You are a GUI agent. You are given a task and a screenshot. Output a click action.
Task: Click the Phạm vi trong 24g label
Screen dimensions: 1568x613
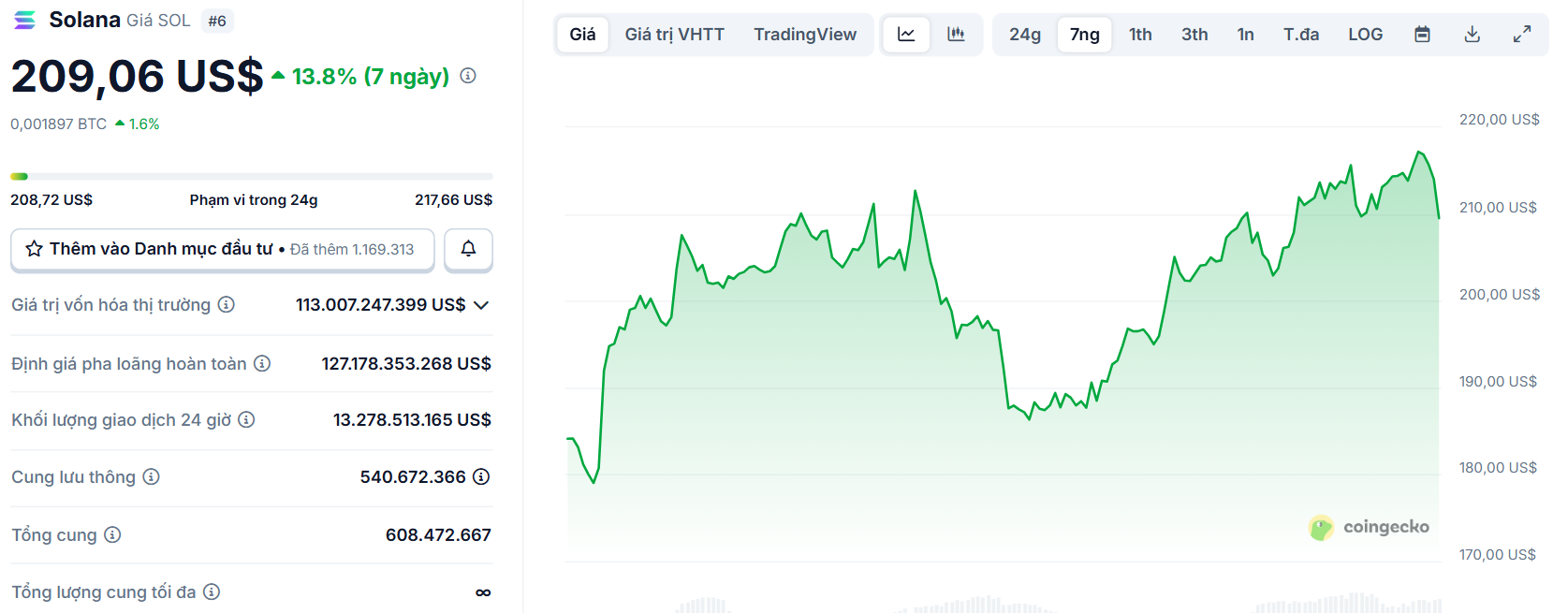tap(254, 199)
